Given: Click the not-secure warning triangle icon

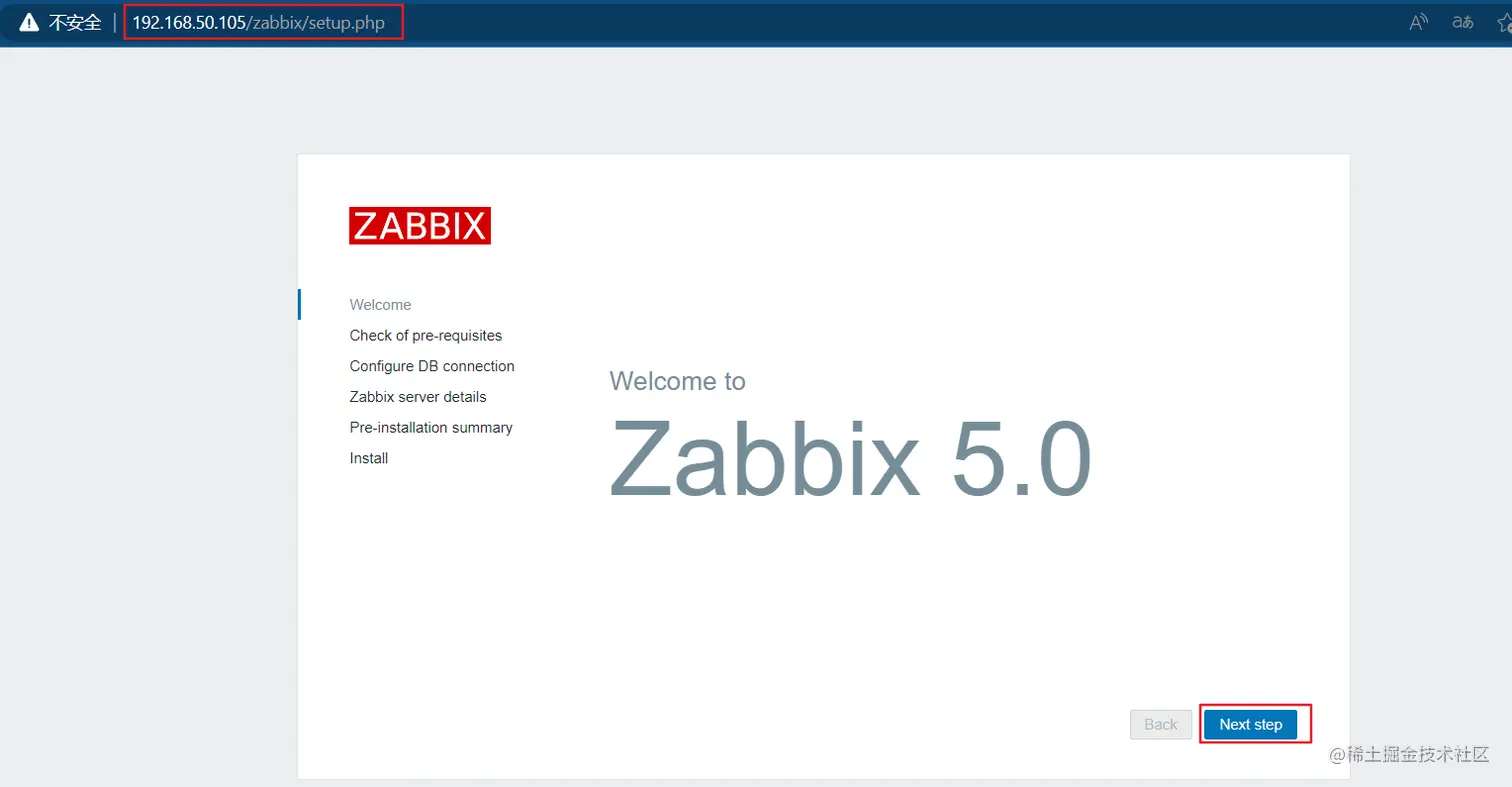Looking at the screenshot, I should click(29, 22).
